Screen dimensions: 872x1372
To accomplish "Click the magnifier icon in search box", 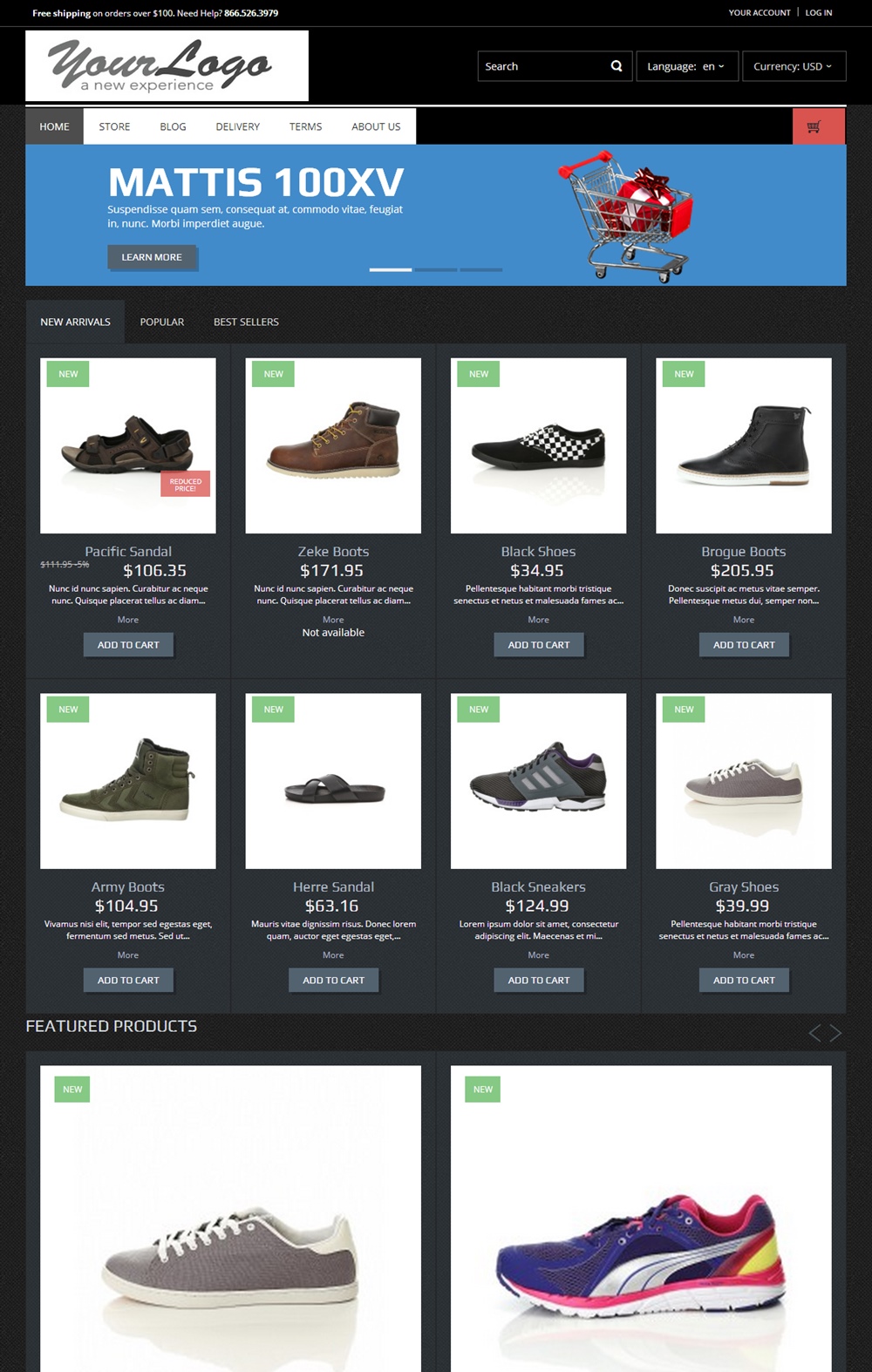I will pyautogui.click(x=617, y=66).
